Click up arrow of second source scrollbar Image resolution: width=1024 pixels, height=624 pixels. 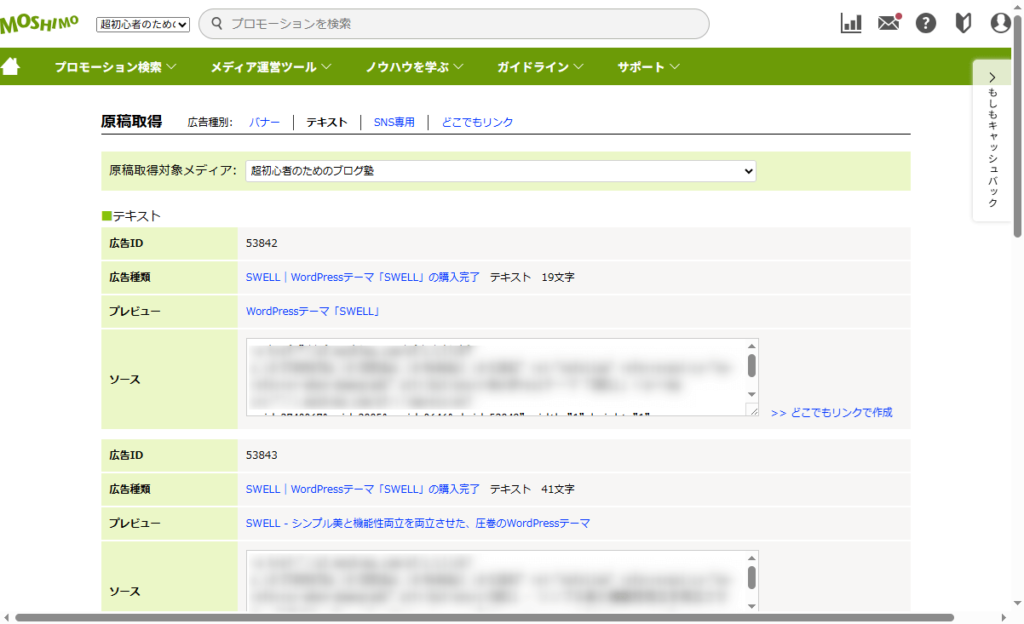(x=752, y=558)
